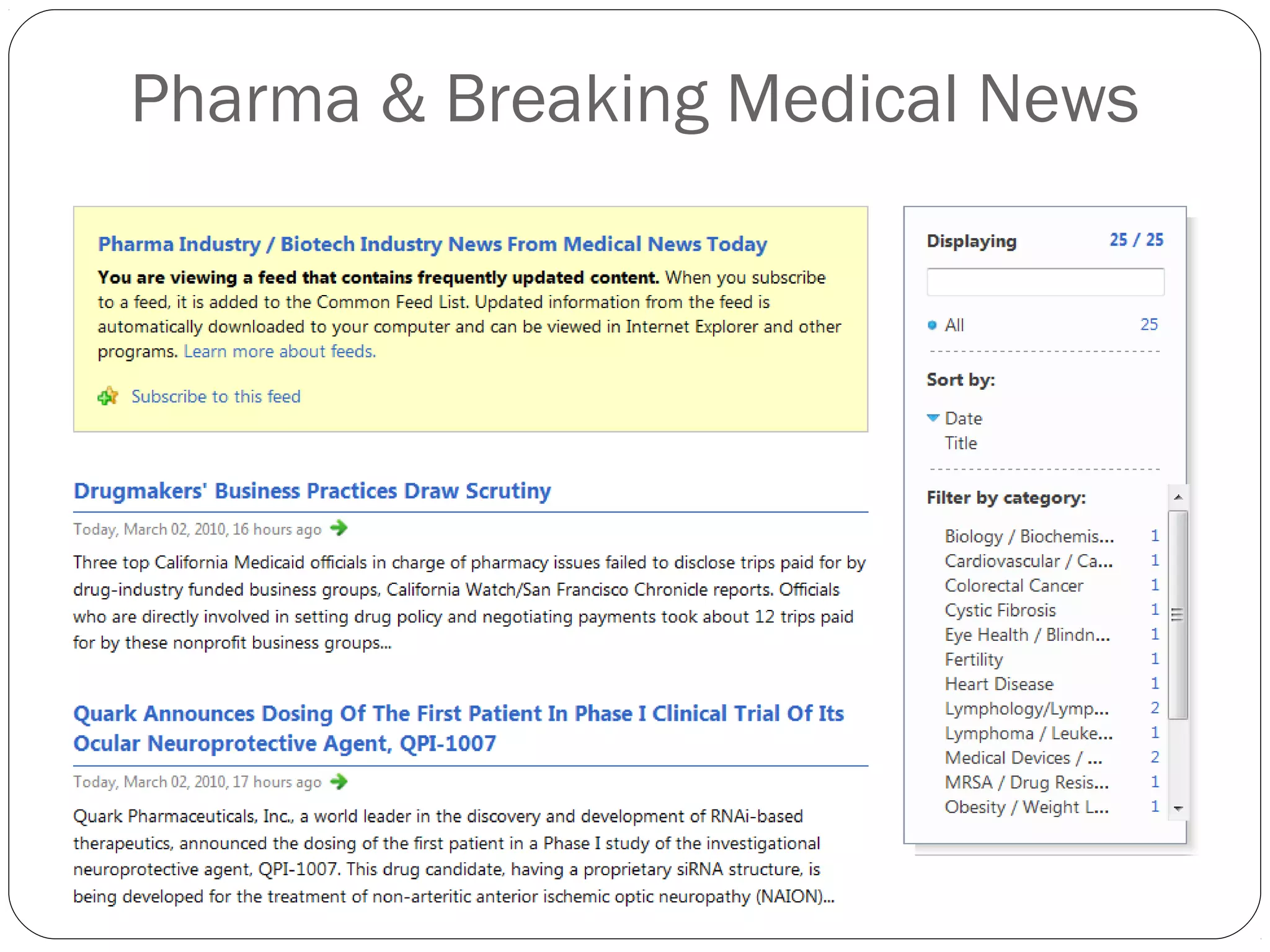Screen dimensions: 1270x952
Task: Open 'Learn more about feeds' link
Action: click(280, 351)
